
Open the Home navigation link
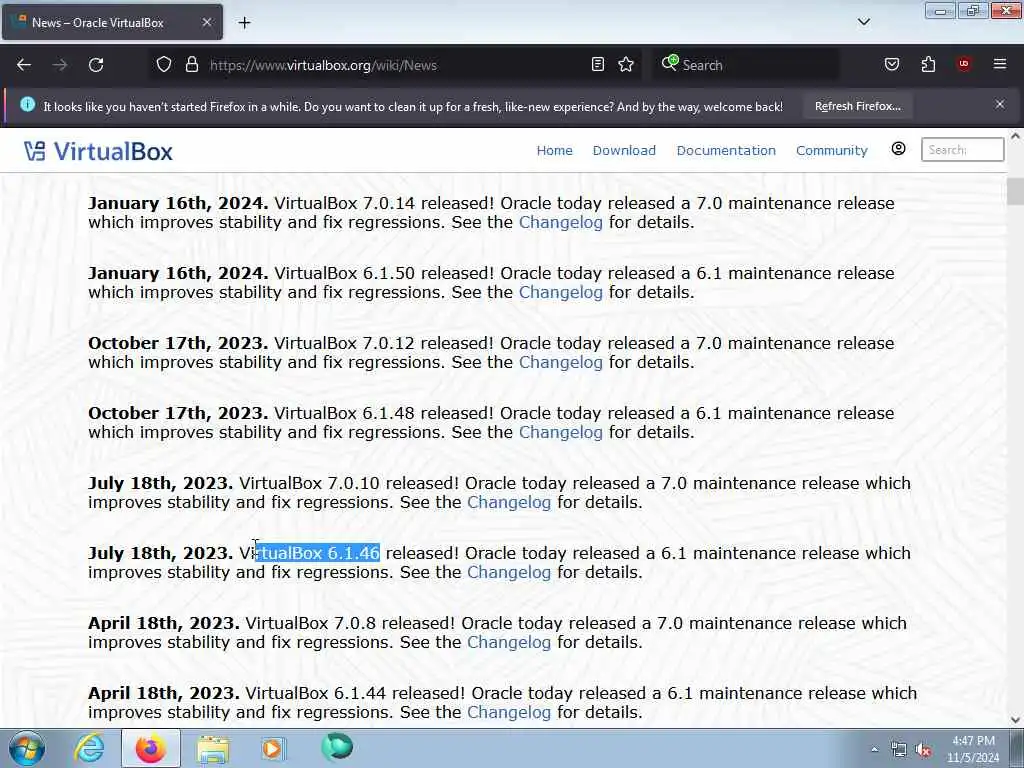pos(554,150)
